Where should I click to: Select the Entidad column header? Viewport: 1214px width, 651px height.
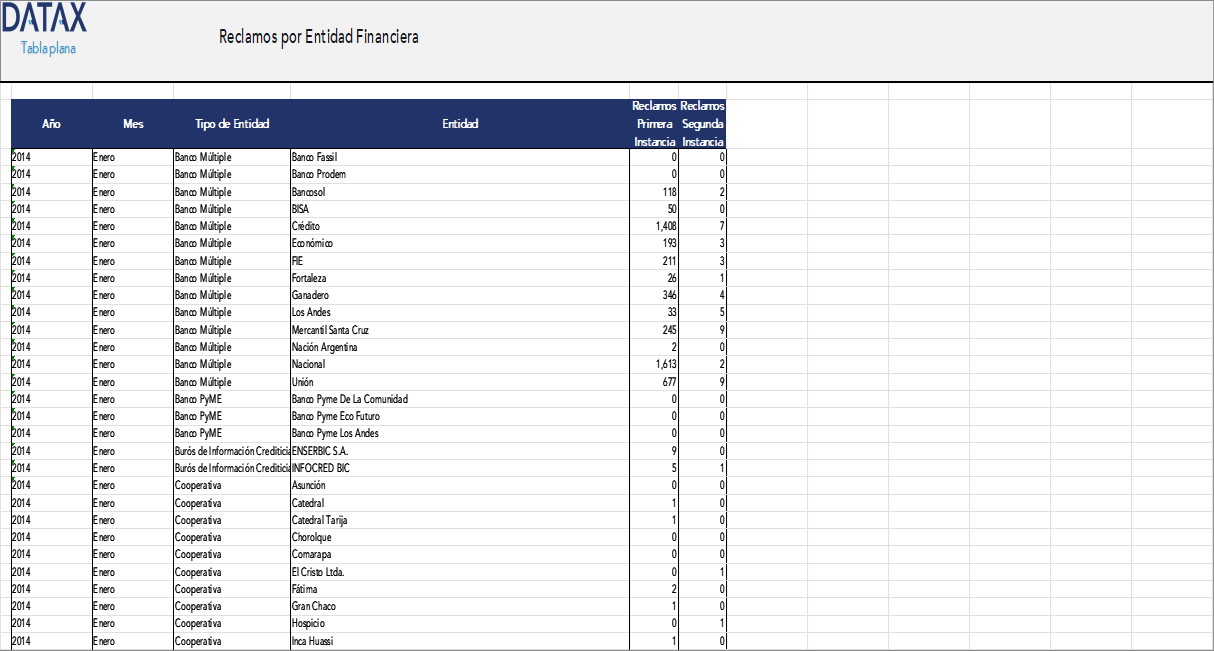click(460, 124)
